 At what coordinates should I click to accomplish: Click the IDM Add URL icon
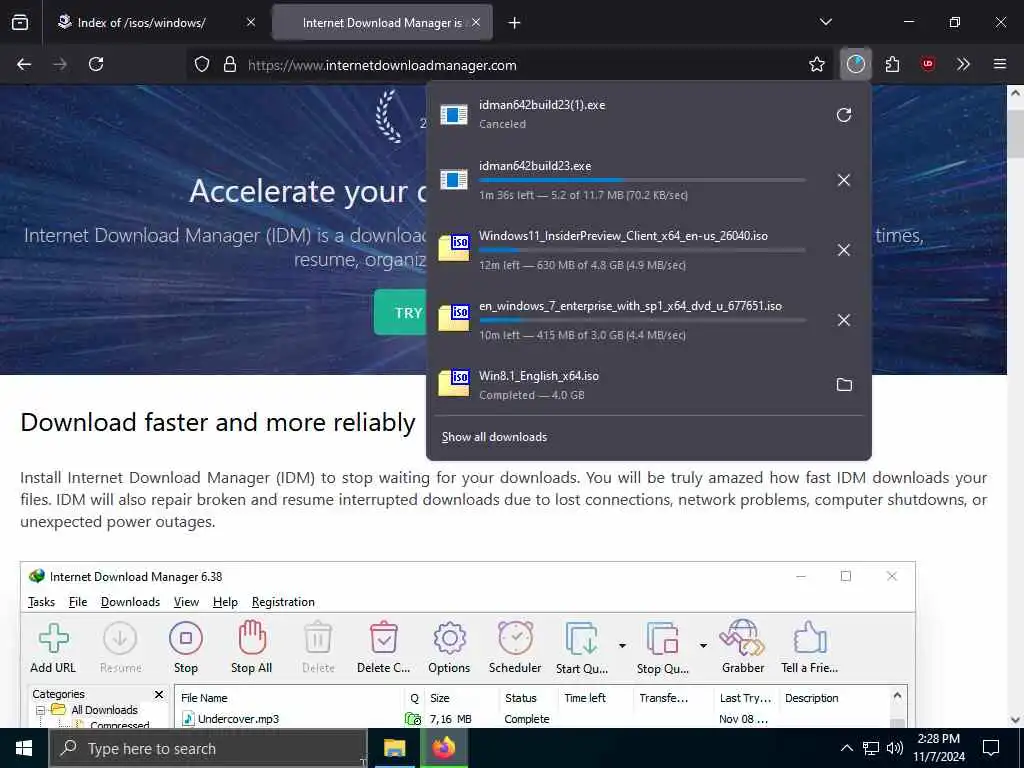tap(53, 647)
